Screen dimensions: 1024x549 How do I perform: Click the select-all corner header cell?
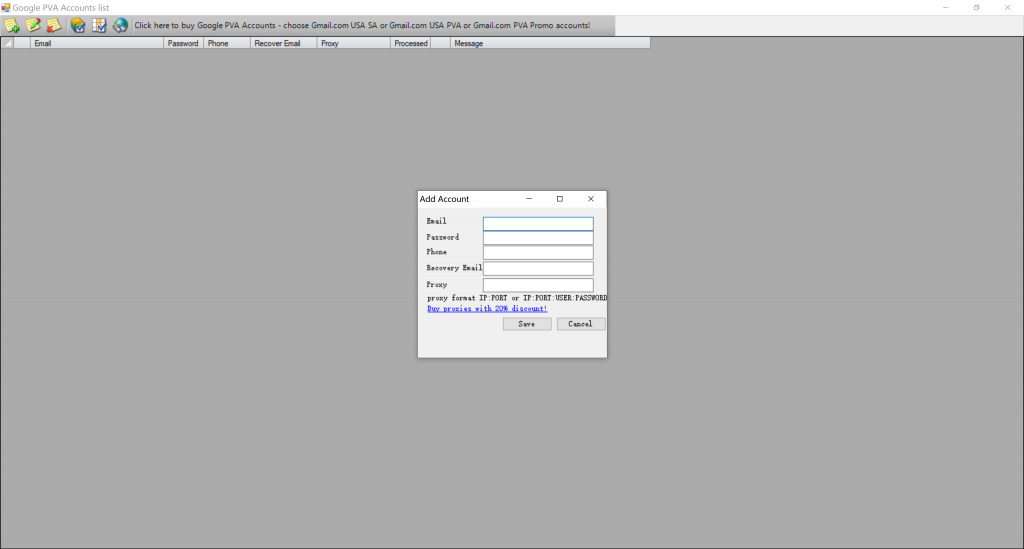7,43
